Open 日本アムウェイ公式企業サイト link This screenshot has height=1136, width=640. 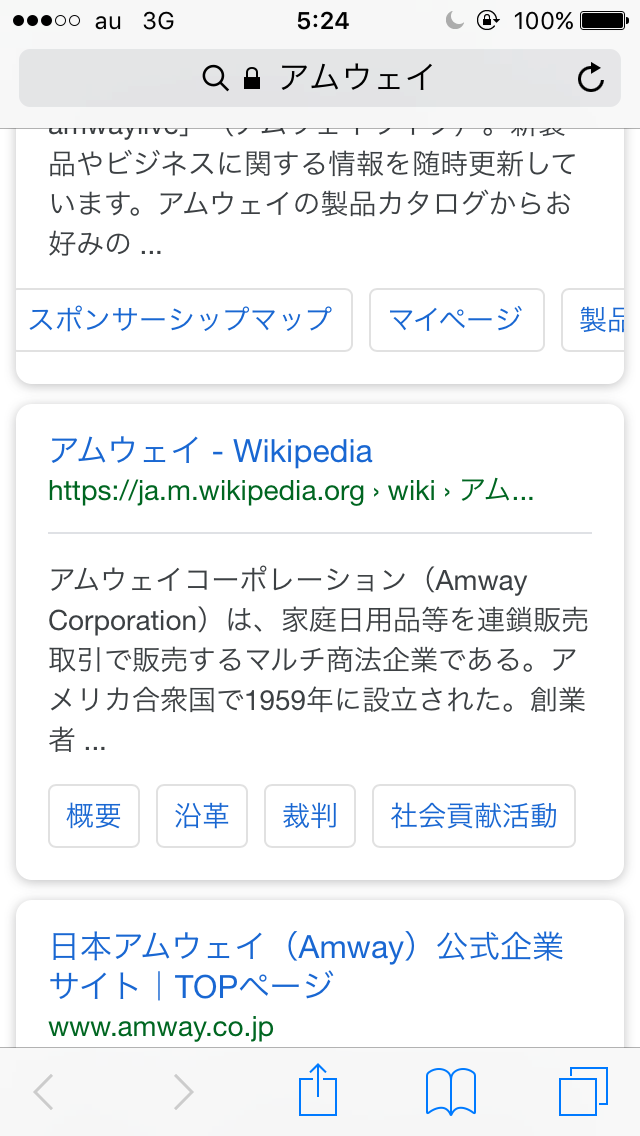(x=307, y=966)
